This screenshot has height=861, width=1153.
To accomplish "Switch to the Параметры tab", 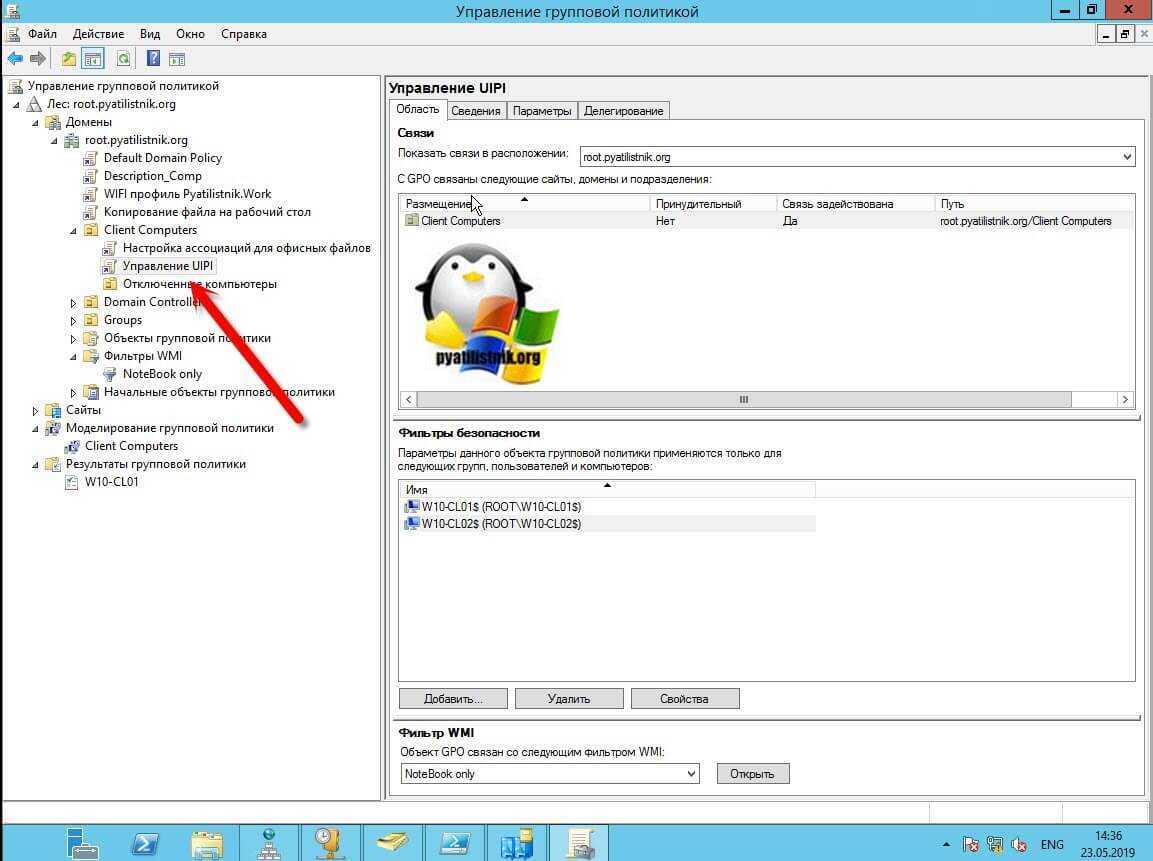I will click(x=542, y=111).
